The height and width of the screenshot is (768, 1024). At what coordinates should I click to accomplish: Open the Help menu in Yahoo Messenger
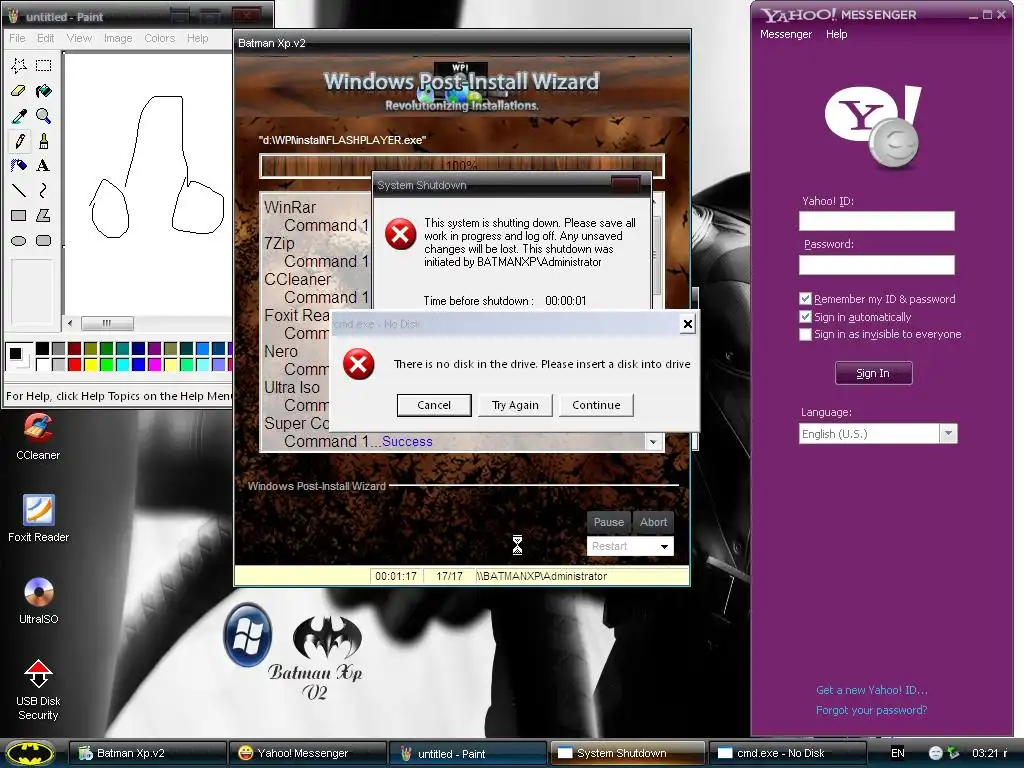[836, 34]
